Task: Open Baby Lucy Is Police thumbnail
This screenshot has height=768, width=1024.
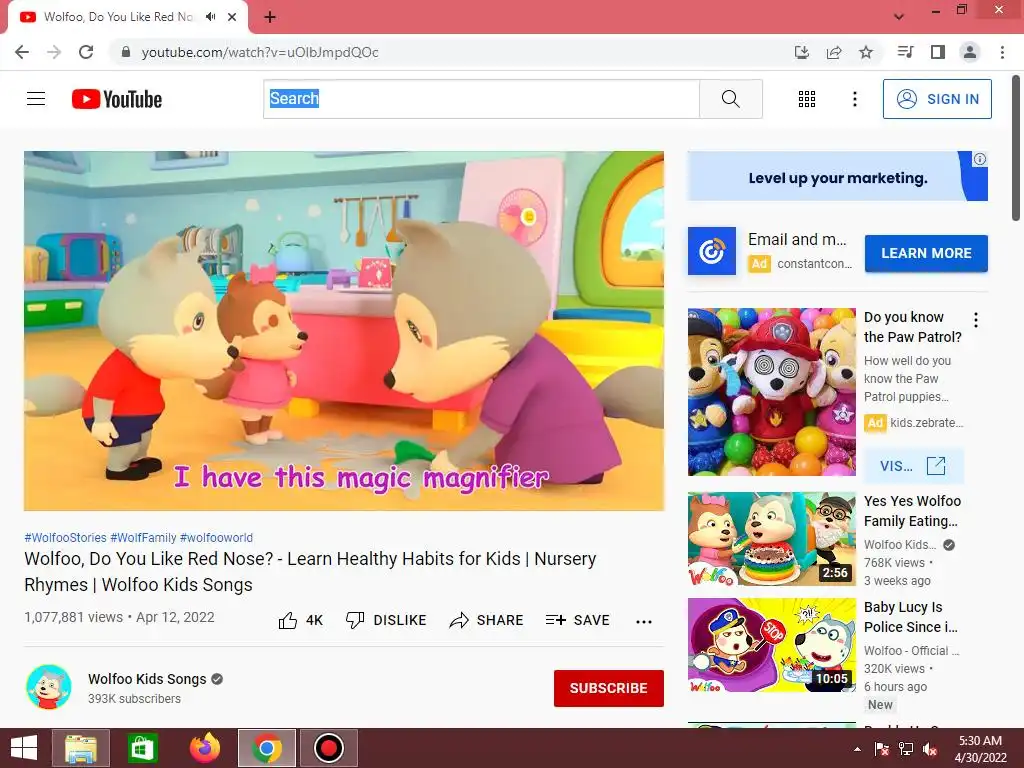Action: coord(771,645)
